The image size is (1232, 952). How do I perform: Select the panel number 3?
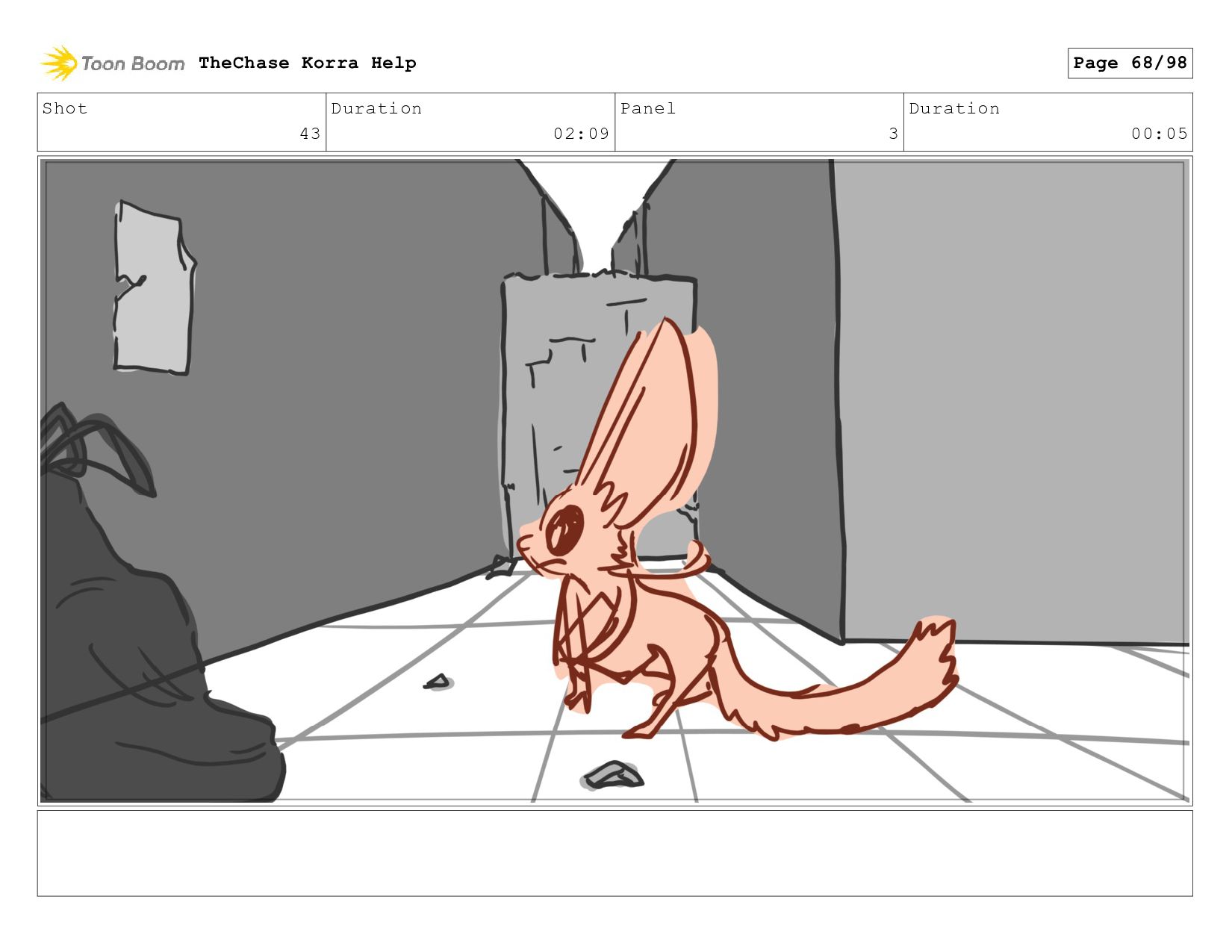point(893,134)
